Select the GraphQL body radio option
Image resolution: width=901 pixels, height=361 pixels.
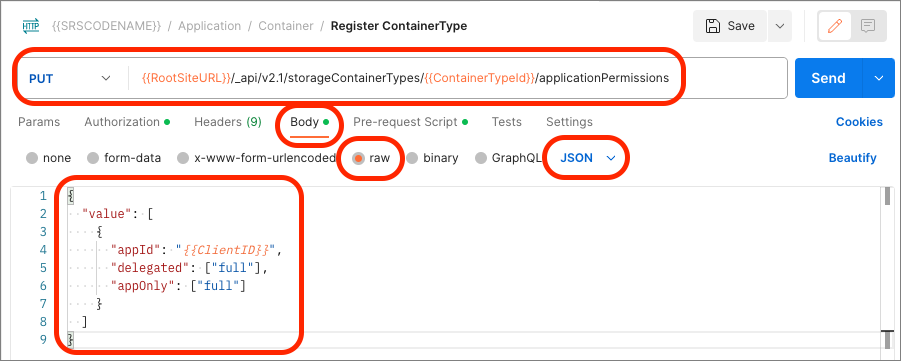(x=481, y=158)
